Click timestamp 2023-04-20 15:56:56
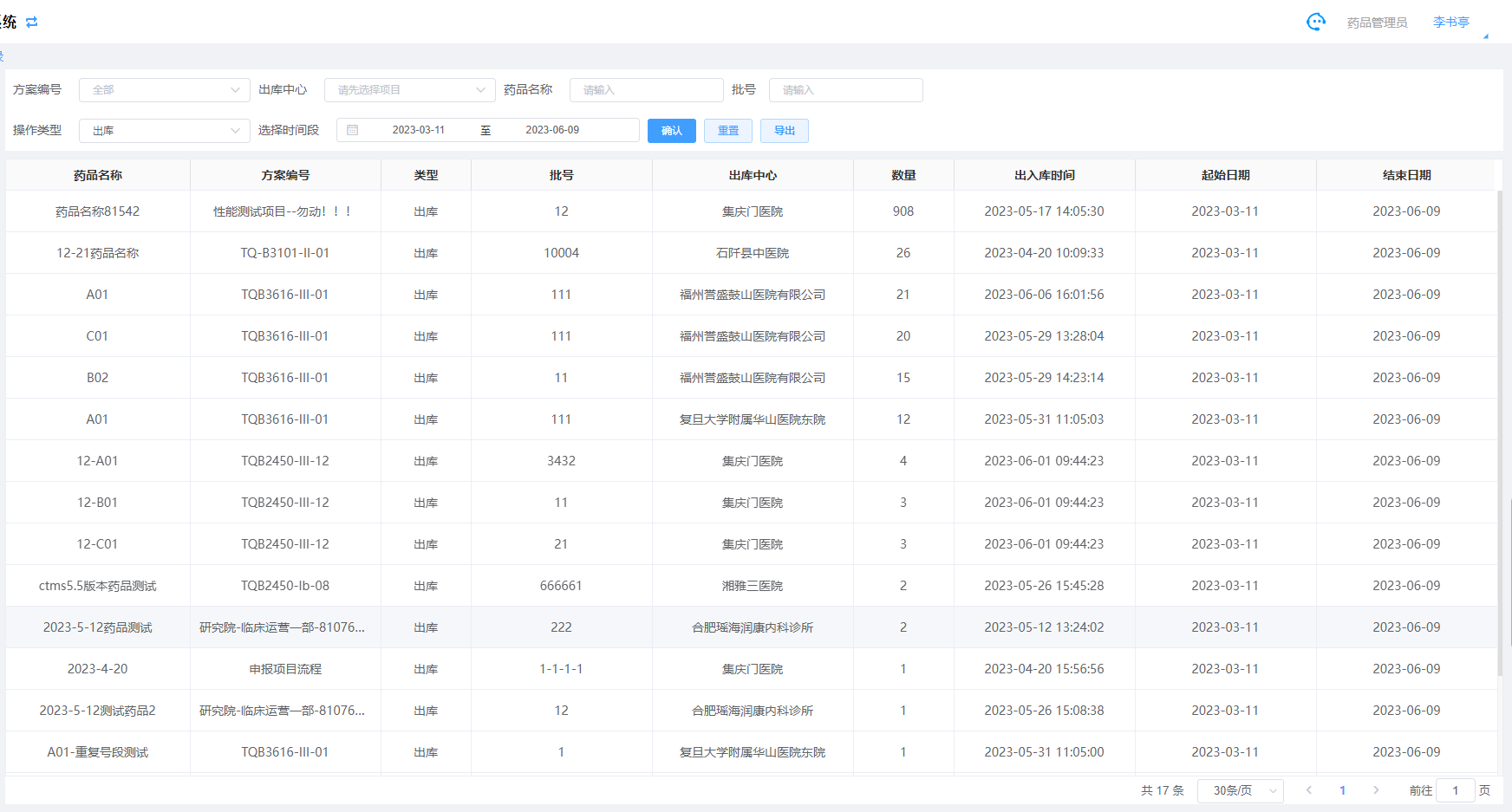The height and width of the screenshot is (812, 1512). (x=1045, y=669)
